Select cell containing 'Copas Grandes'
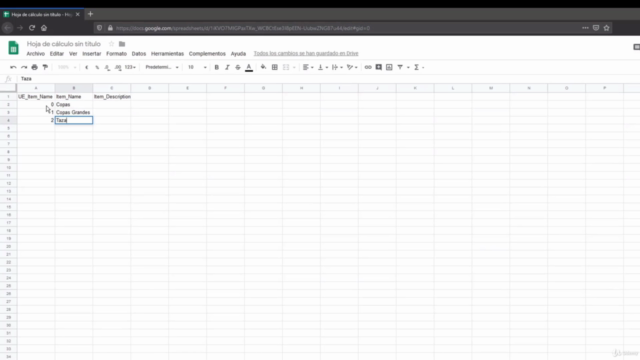Image resolution: width=640 pixels, height=360 pixels. 74,112
